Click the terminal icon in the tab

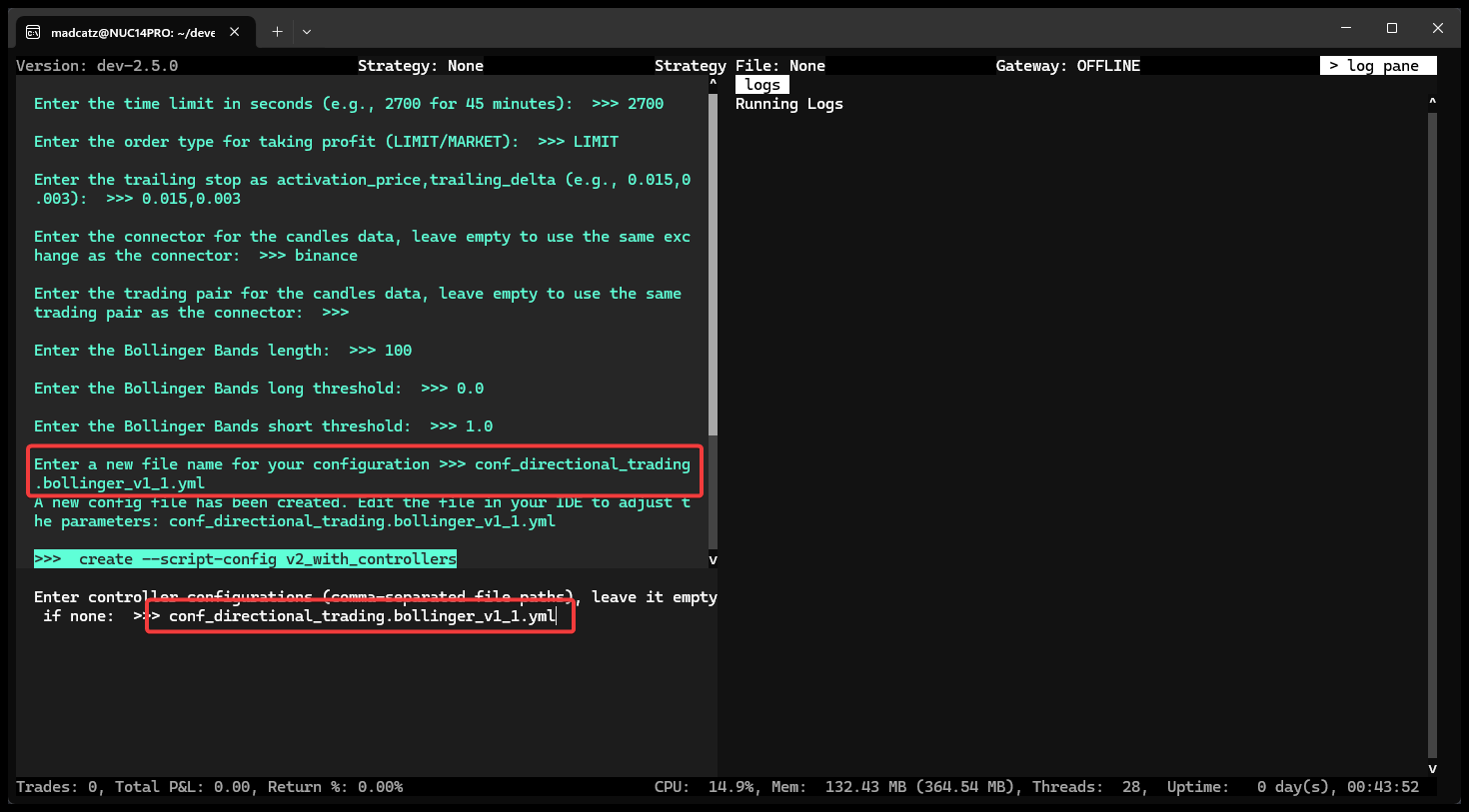click(x=33, y=32)
